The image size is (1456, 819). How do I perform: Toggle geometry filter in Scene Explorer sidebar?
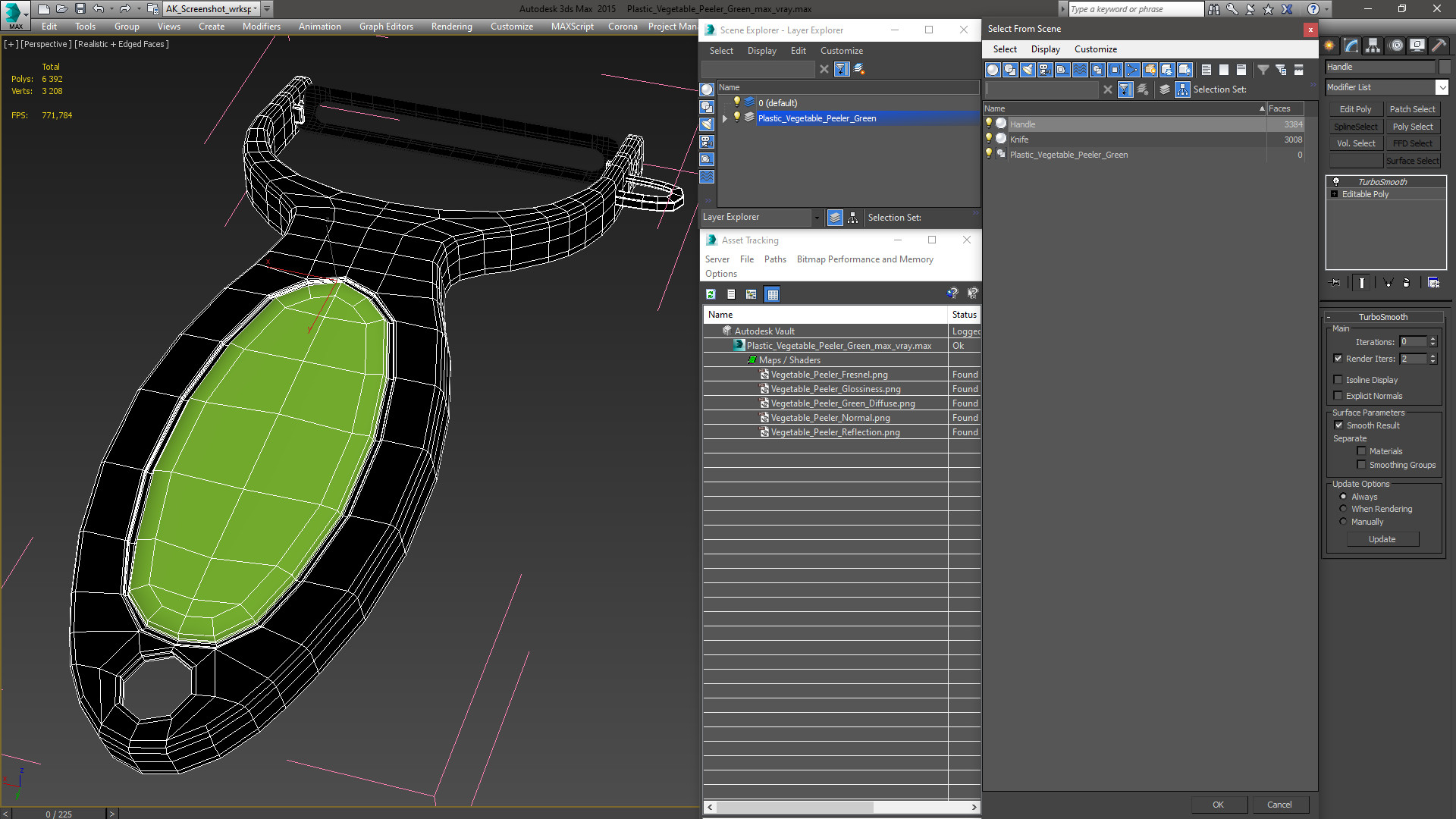click(707, 89)
